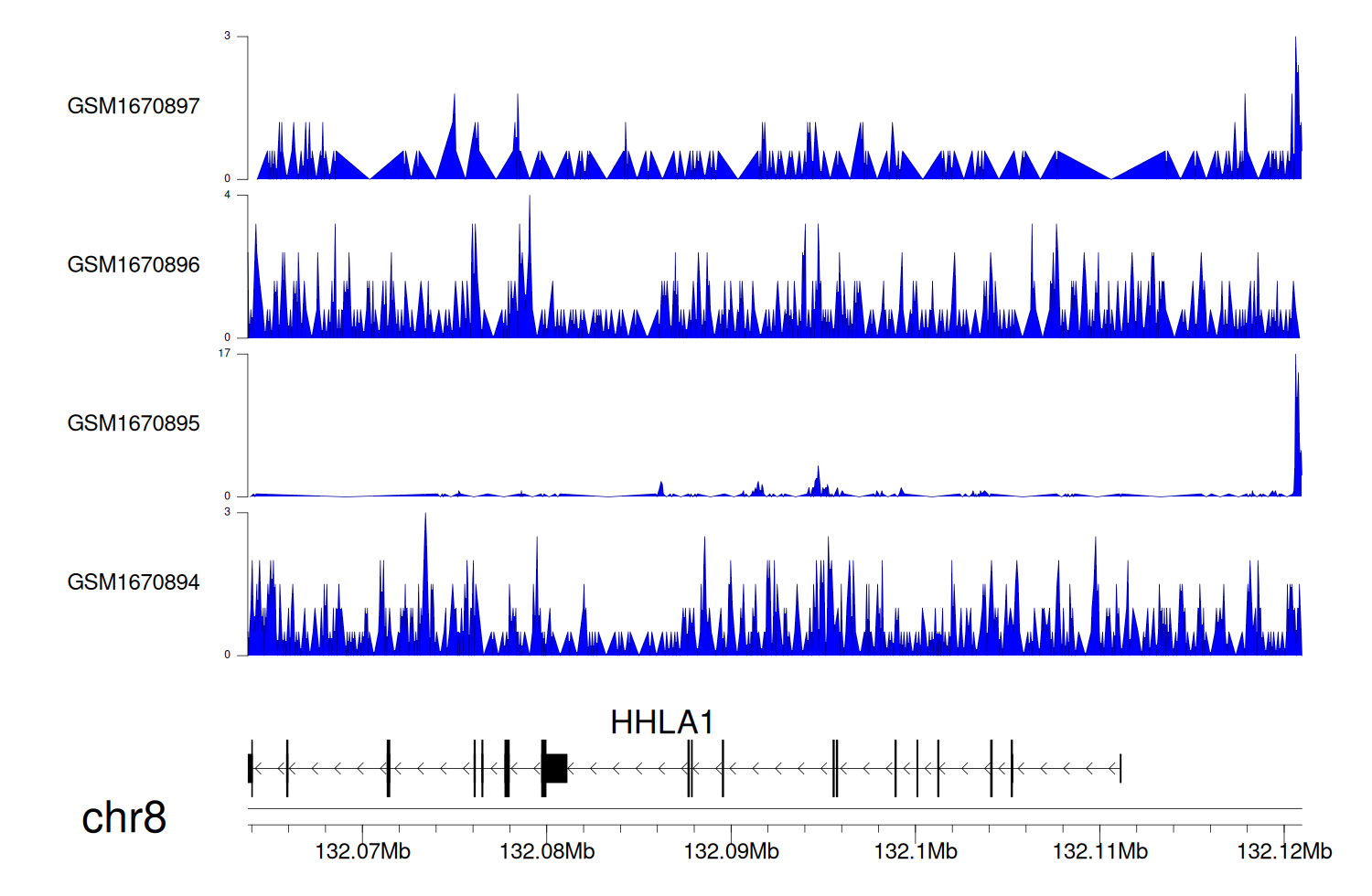The width and height of the screenshot is (1372, 896).
Task: Select the 132.08Mb coordinate label
Action: click(x=547, y=852)
